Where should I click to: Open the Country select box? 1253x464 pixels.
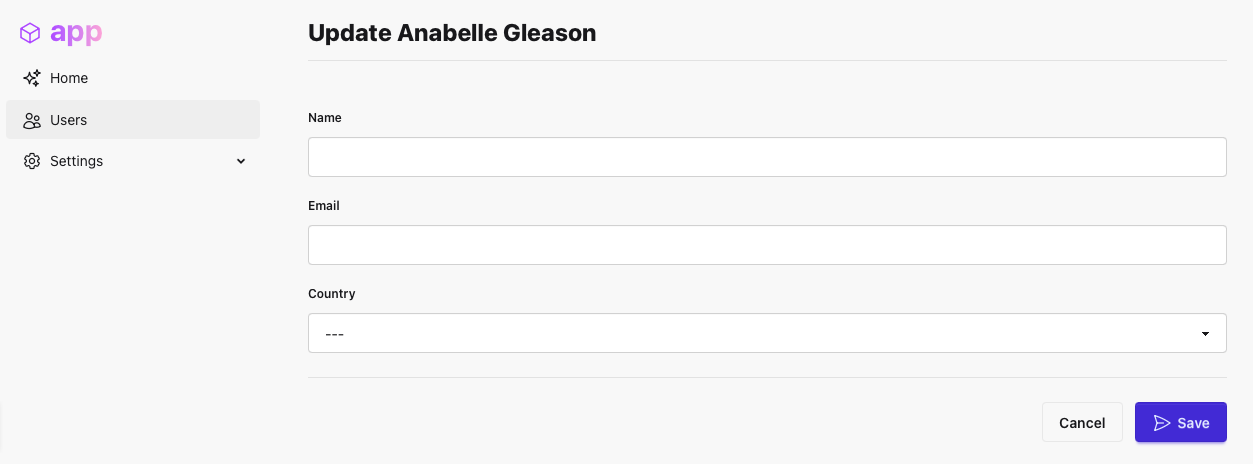pyautogui.click(x=767, y=333)
